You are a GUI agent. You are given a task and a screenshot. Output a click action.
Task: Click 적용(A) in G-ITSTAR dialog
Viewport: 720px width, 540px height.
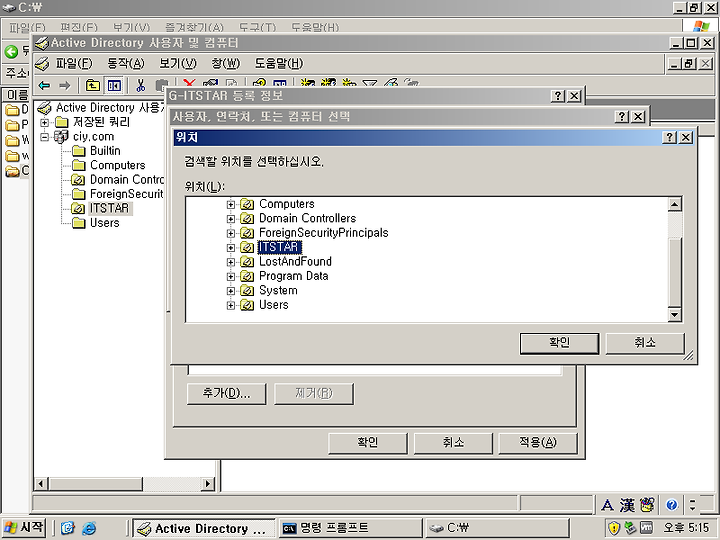tap(538, 443)
